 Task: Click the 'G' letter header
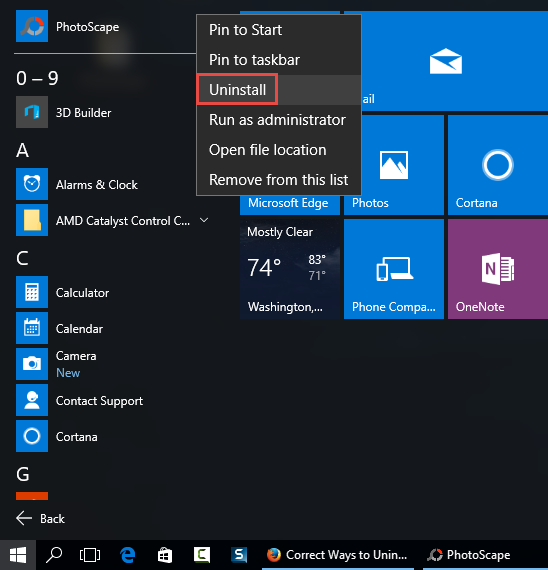click(x=23, y=474)
